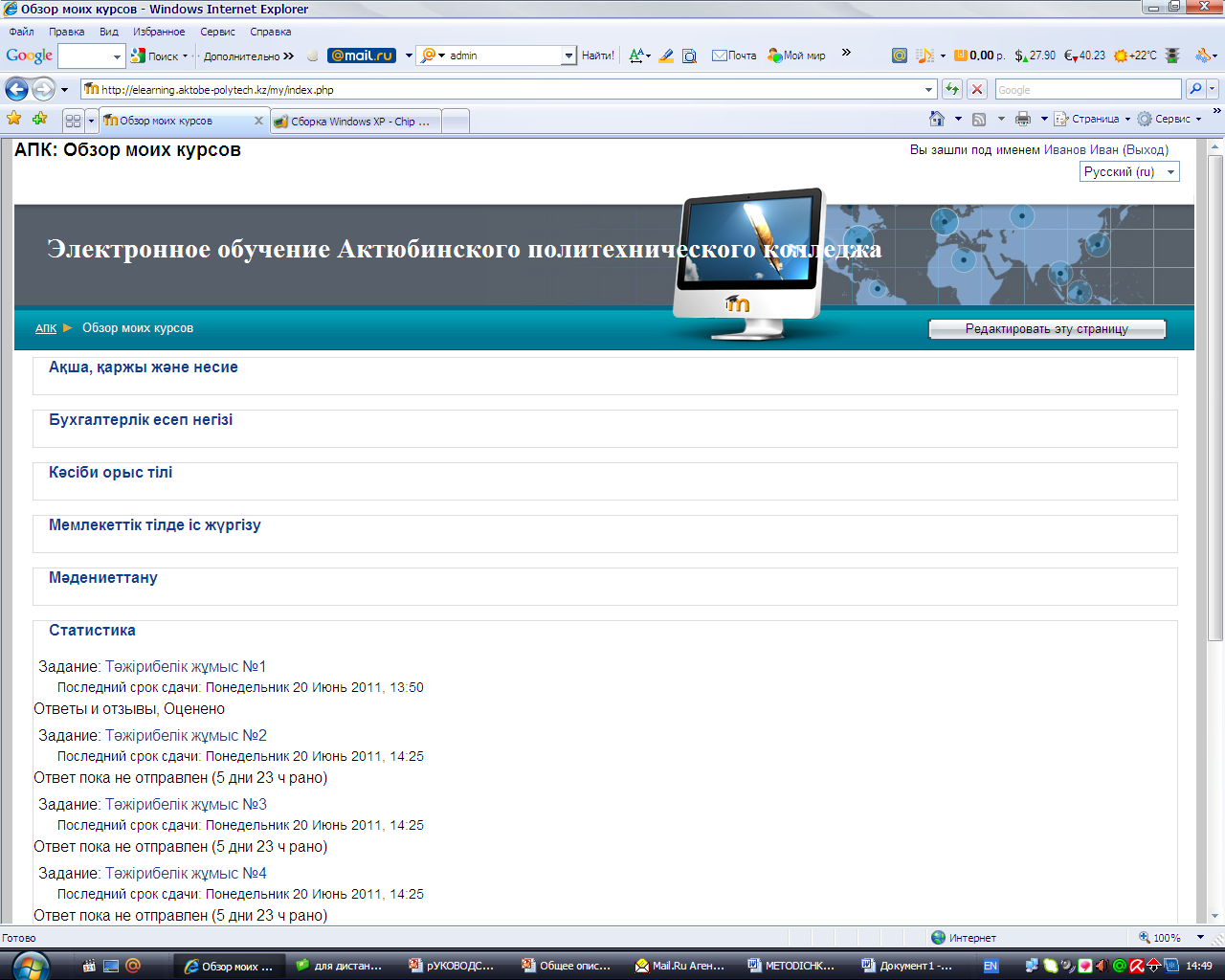Click the Quick Tabs grid icon
Screen dimensions: 1225x980
[73, 122]
